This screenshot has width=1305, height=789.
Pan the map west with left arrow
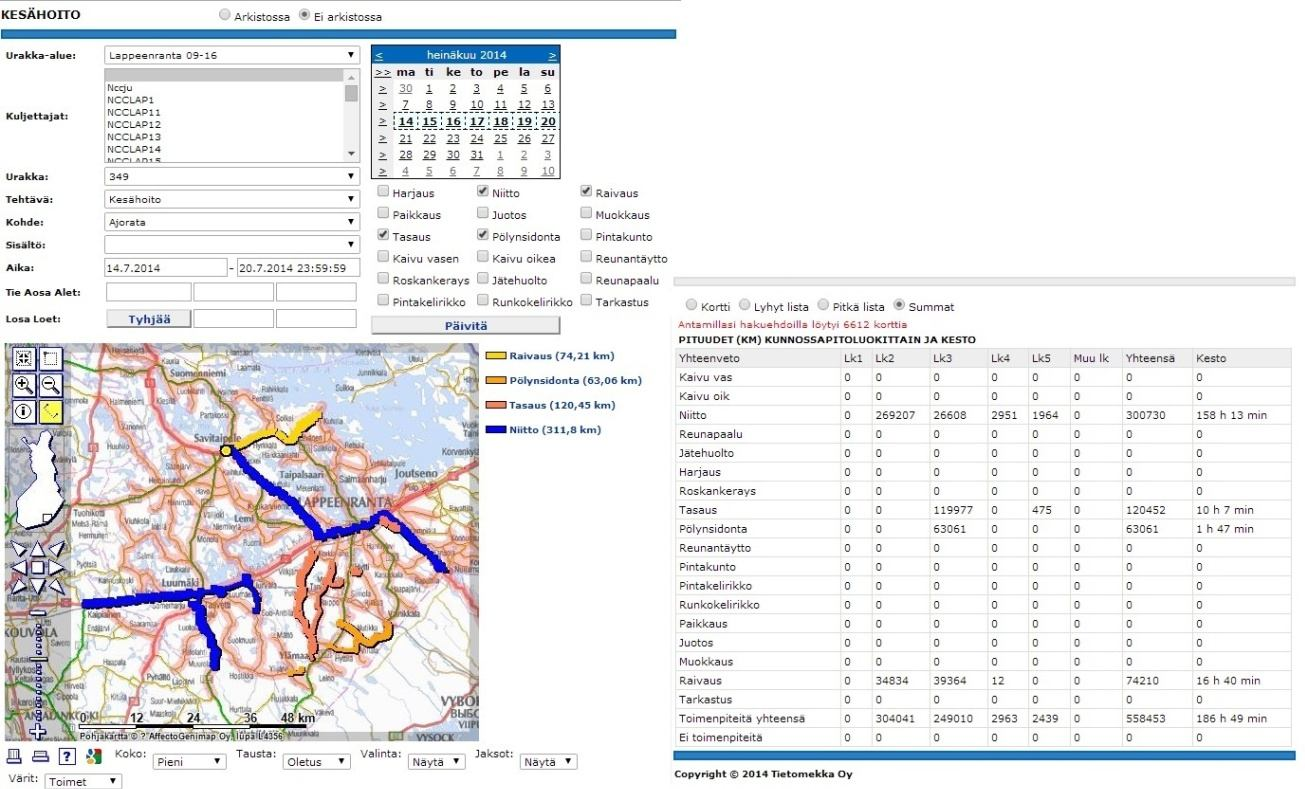click(18, 567)
